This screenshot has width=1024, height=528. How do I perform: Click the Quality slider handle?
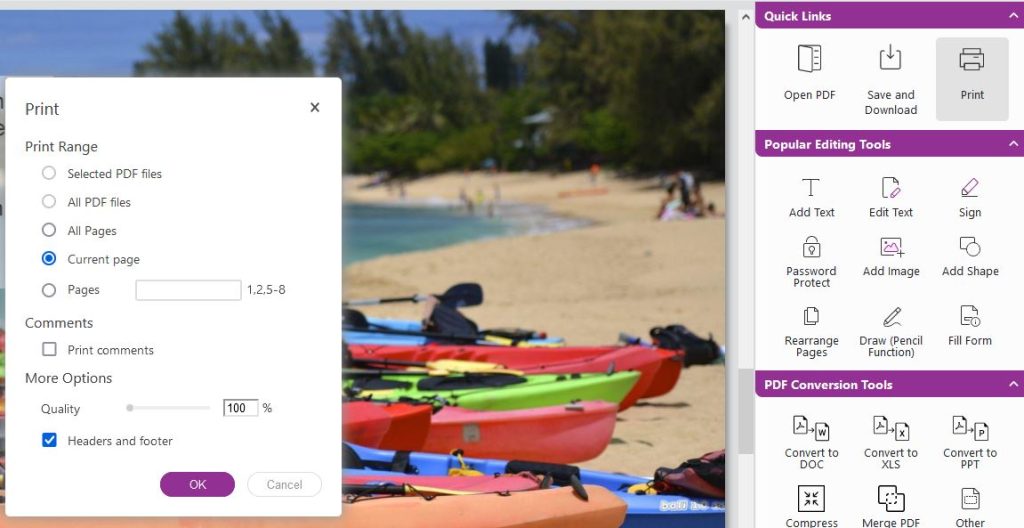coord(130,408)
